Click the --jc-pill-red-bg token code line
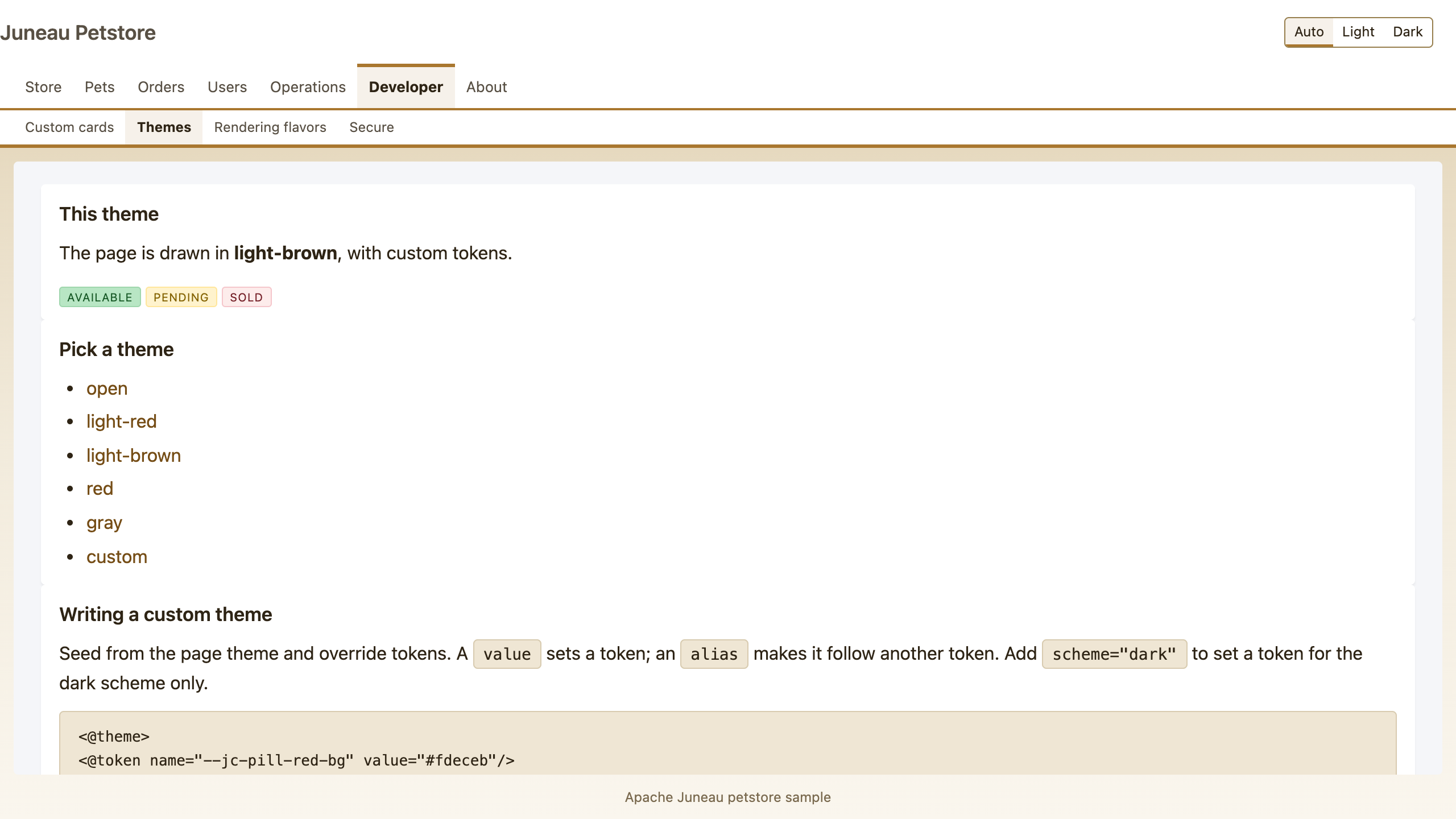Viewport: 1456px width, 819px height. coord(296,760)
